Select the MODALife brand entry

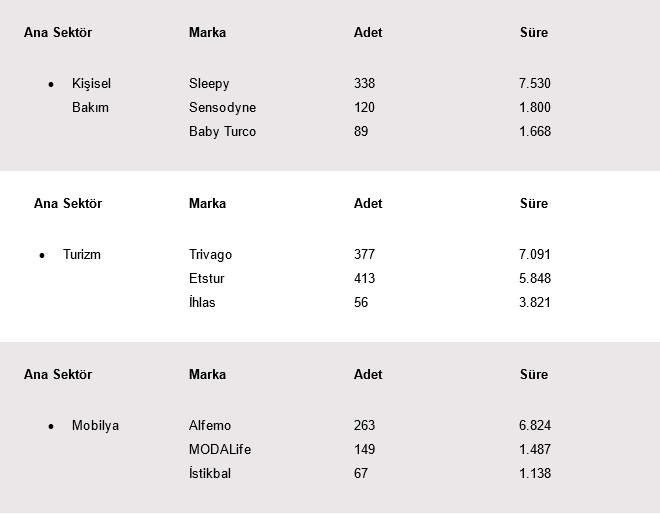click(x=220, y=450)
